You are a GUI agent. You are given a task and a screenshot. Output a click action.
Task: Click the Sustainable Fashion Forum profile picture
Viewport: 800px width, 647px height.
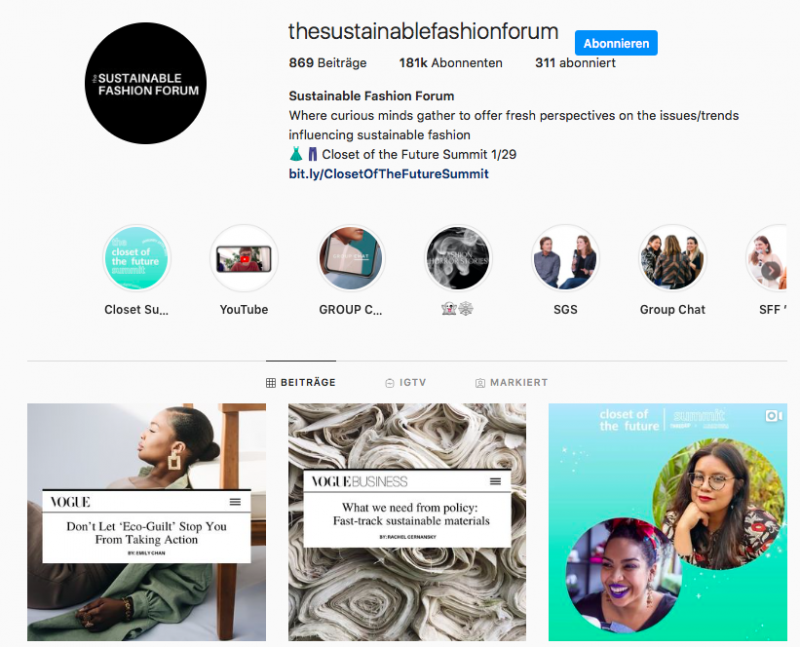tap(146, 83)
